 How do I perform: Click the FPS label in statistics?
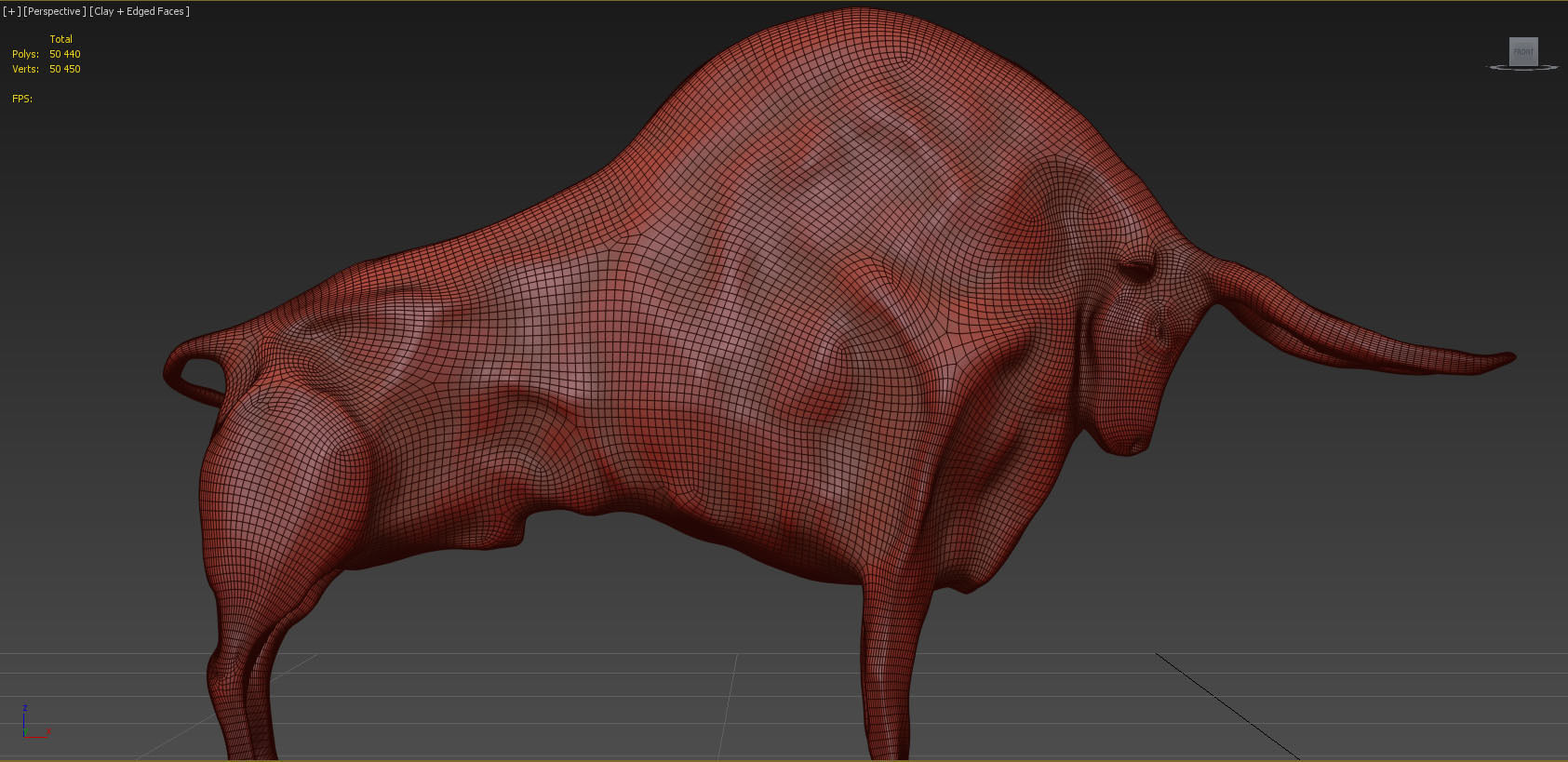22,99
